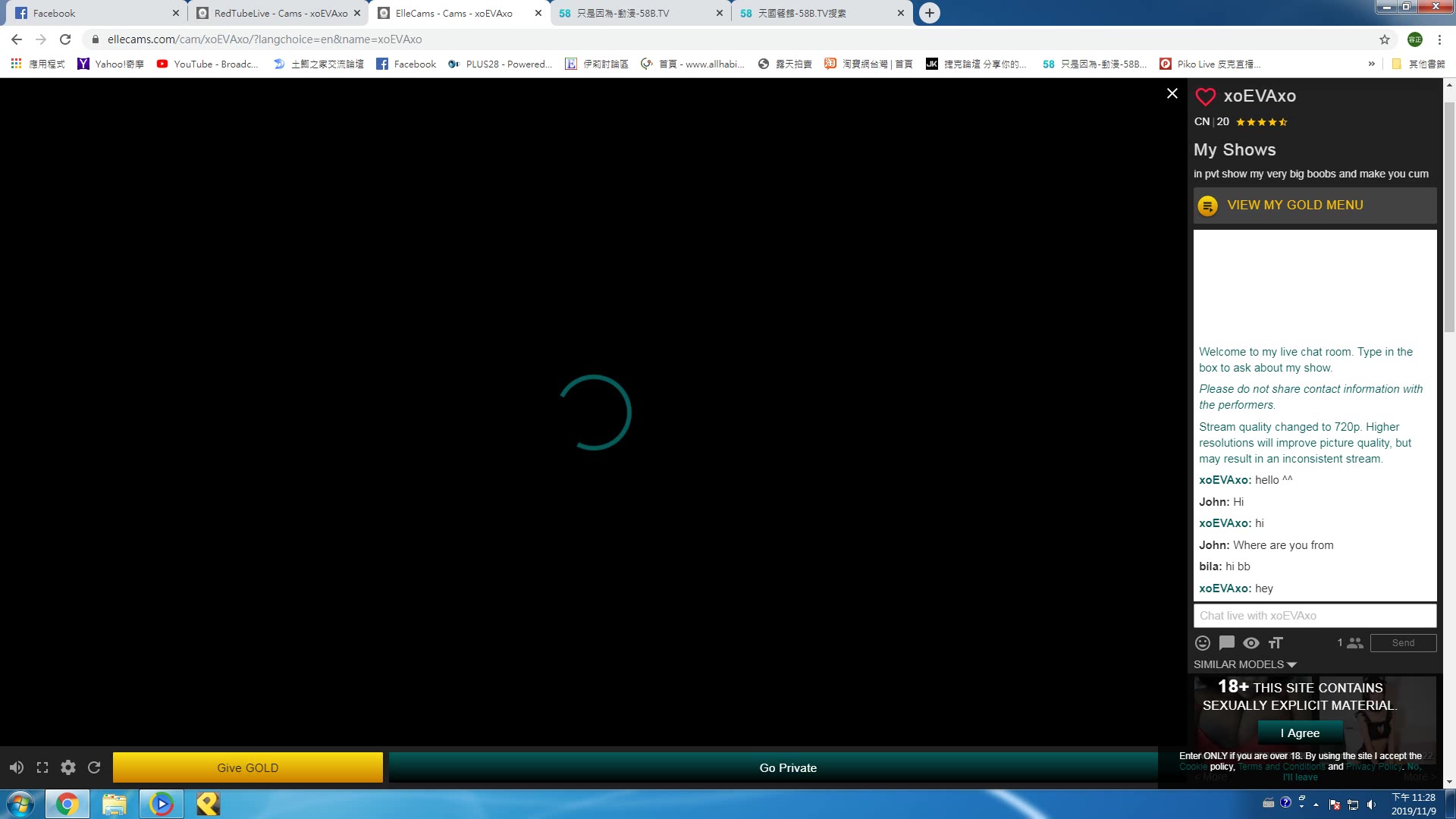Image resolution: width=1456 pixels, height=819 pixels.
Task: Open yellow app icon in taskbar
Action: pos(208,804)
